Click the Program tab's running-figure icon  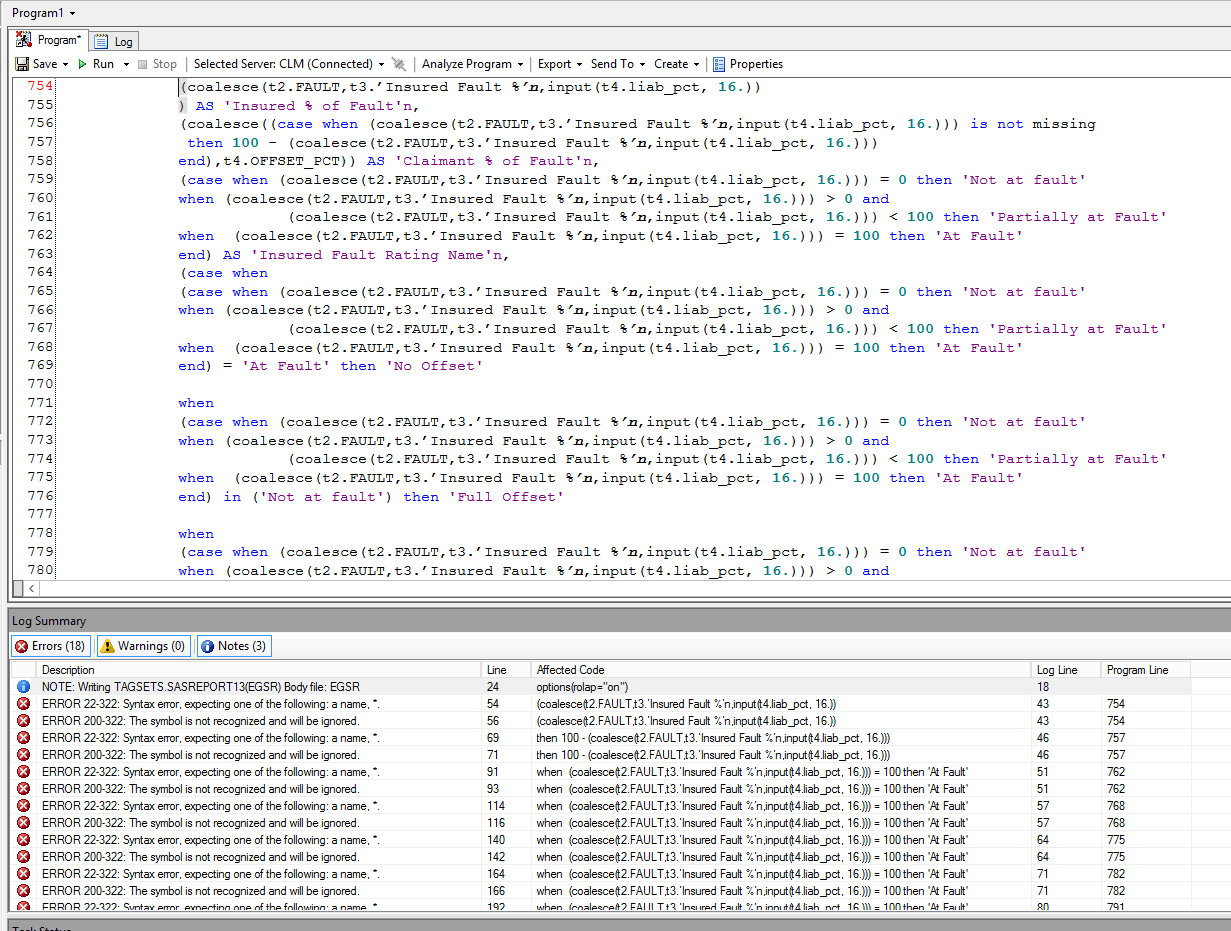click(24, 40)
